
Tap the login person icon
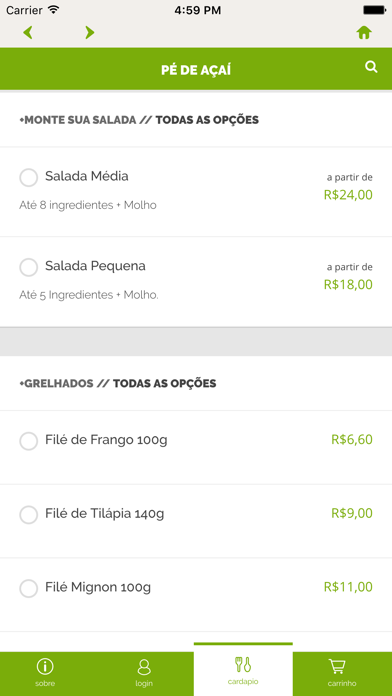click(144, 667)
